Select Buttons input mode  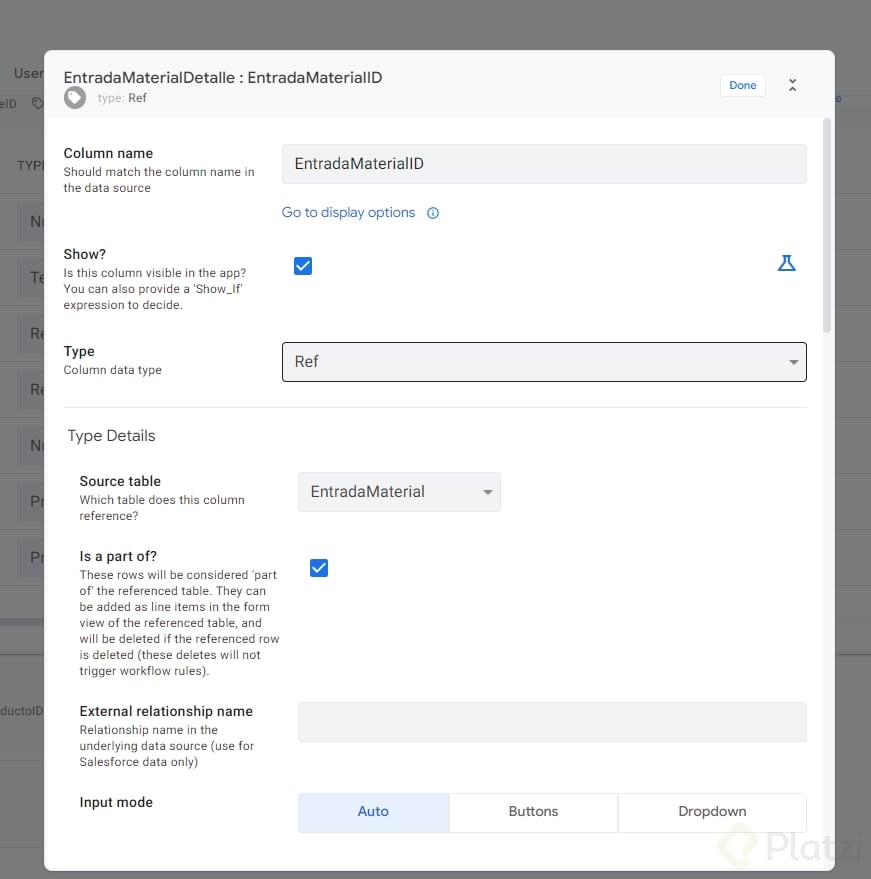[x=533, y=812]
